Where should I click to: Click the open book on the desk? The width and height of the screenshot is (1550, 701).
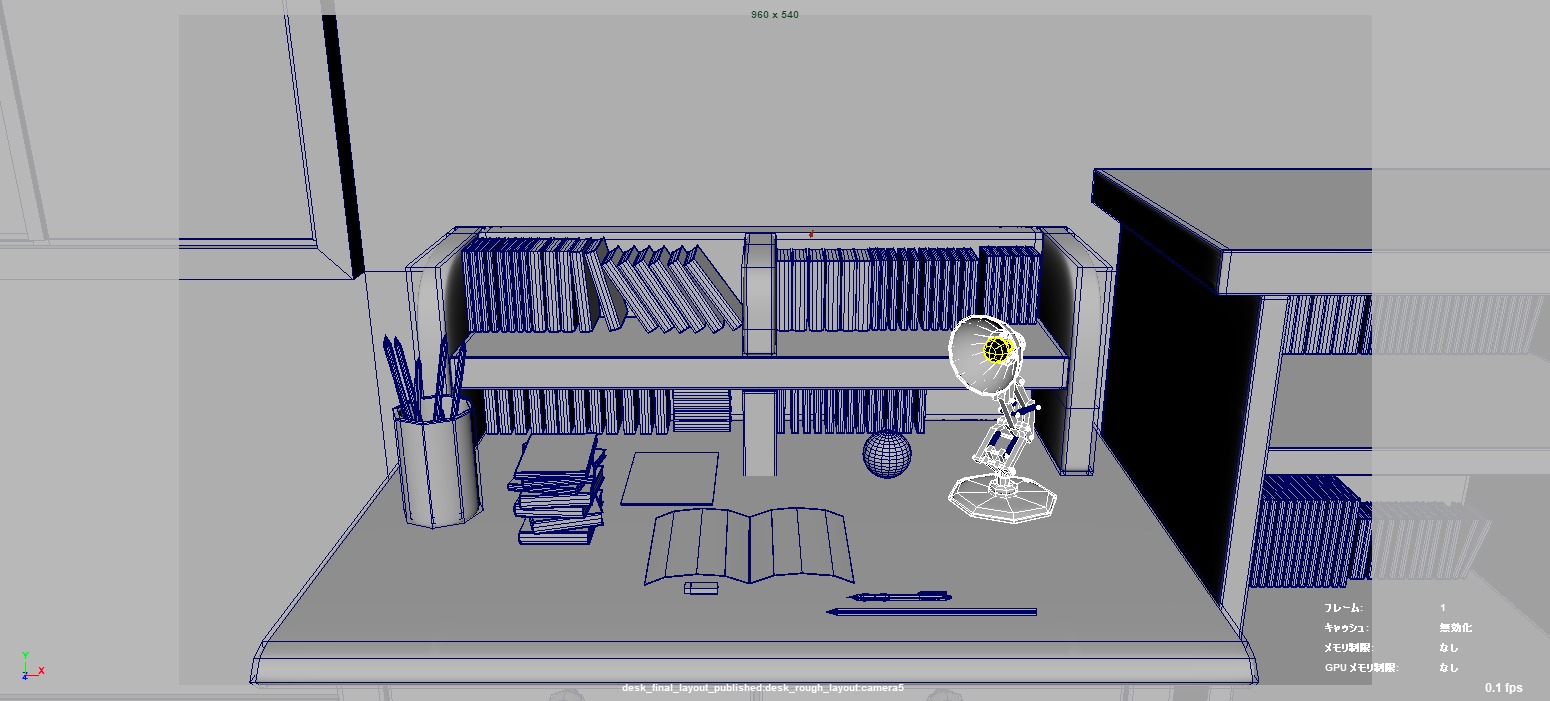tap(749, 545)
